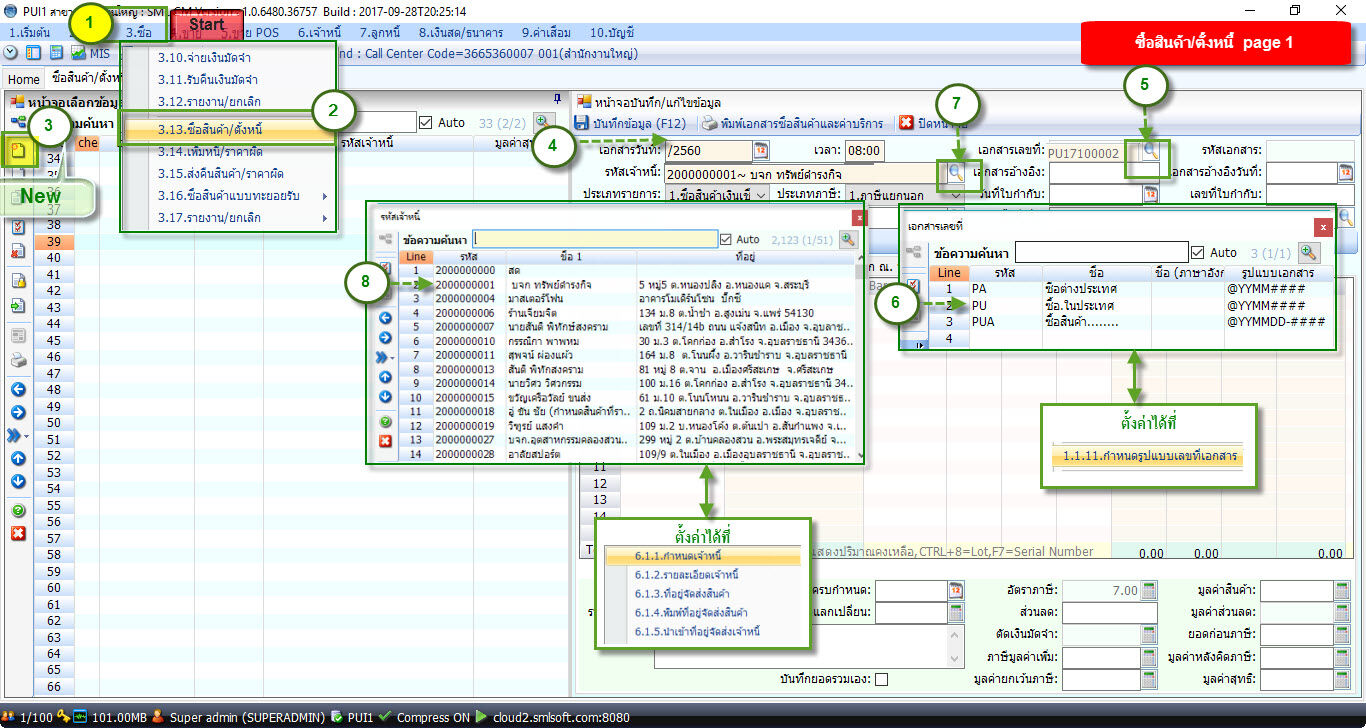Image resolution: width=1366 pixels, height=728 pixels.
Task: Open calendar beside เอกสารวันที่ date field
Action: tap(761, 151)
